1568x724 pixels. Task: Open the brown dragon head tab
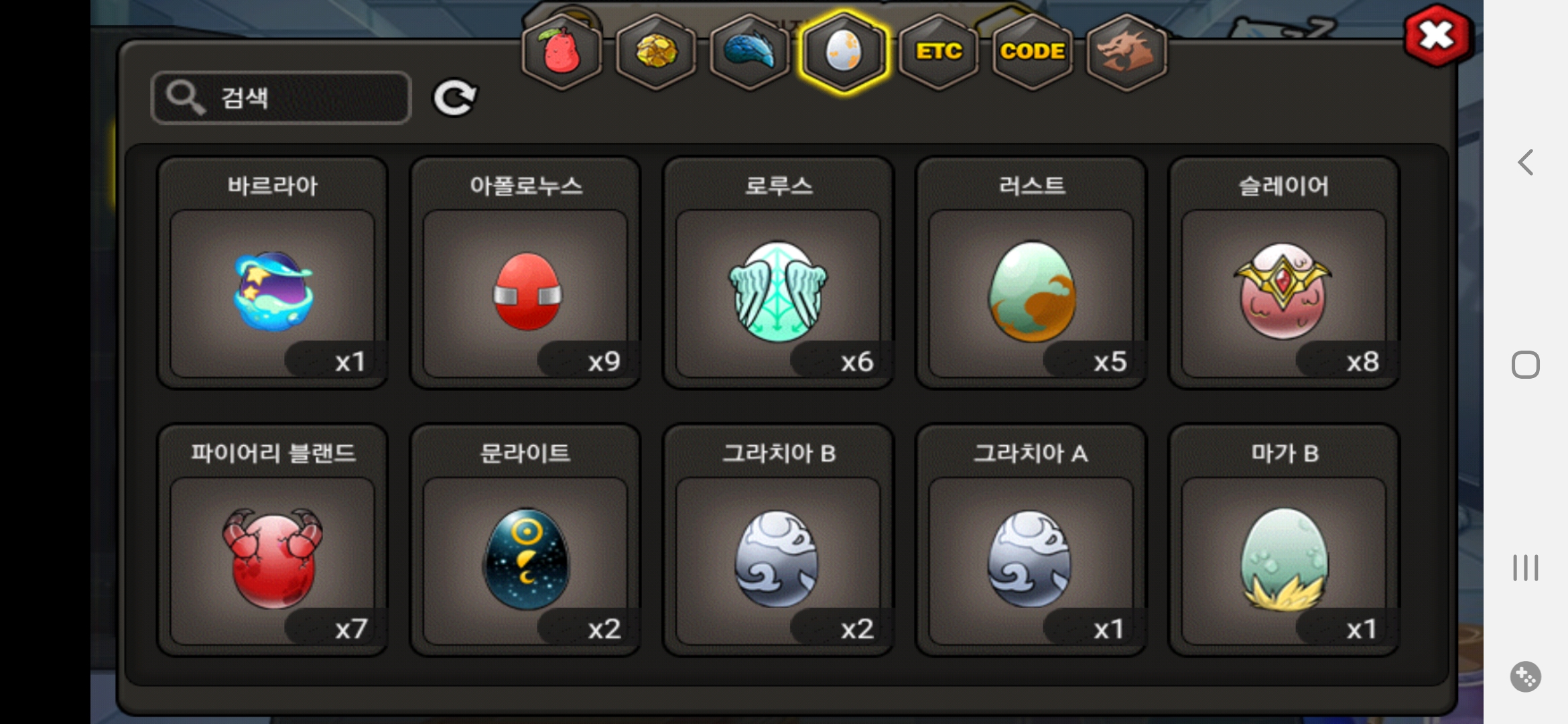click(1126, 52)
